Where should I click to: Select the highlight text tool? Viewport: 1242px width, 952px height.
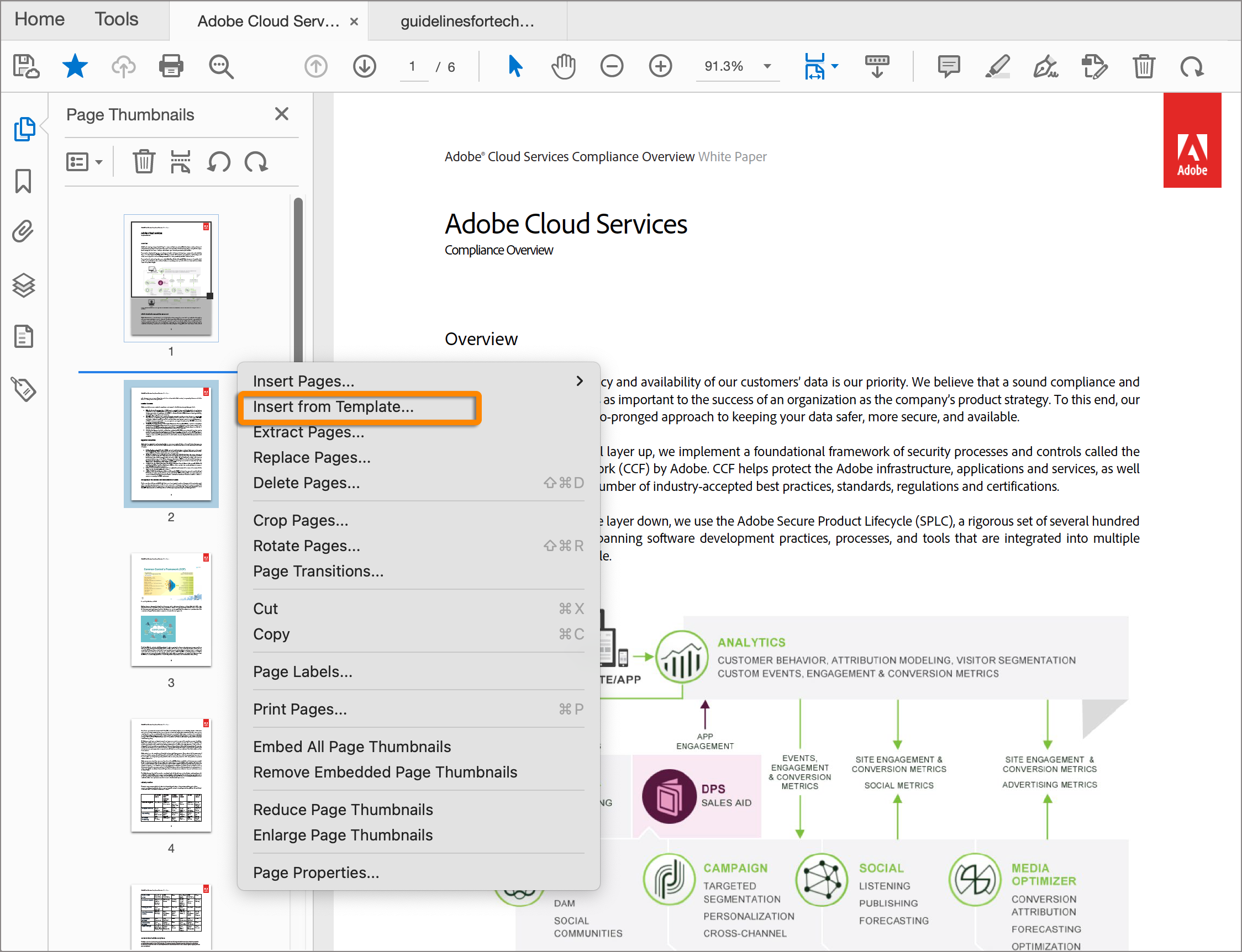(997, 66)
